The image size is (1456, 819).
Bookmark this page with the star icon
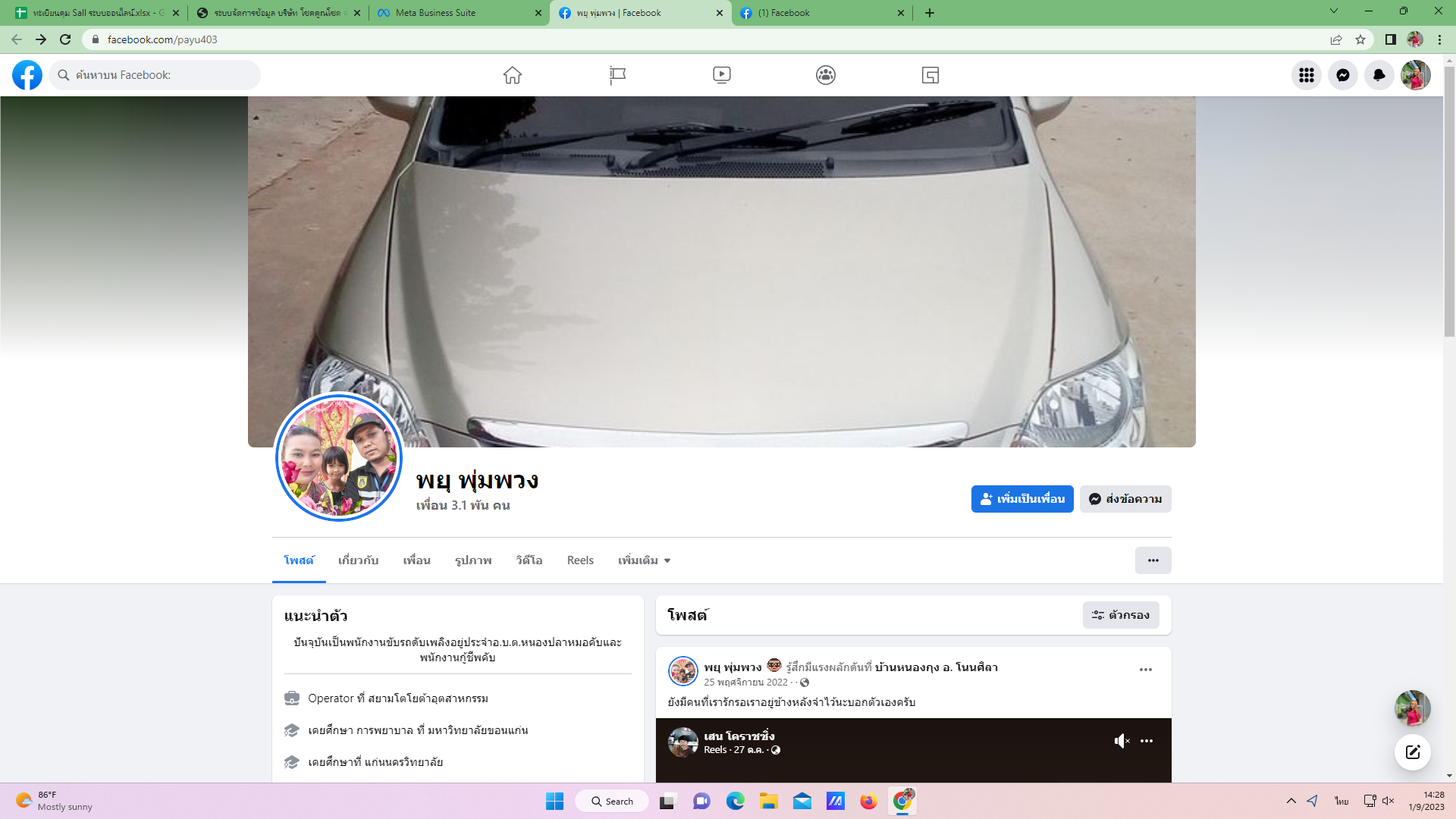tap(1360, 39)
